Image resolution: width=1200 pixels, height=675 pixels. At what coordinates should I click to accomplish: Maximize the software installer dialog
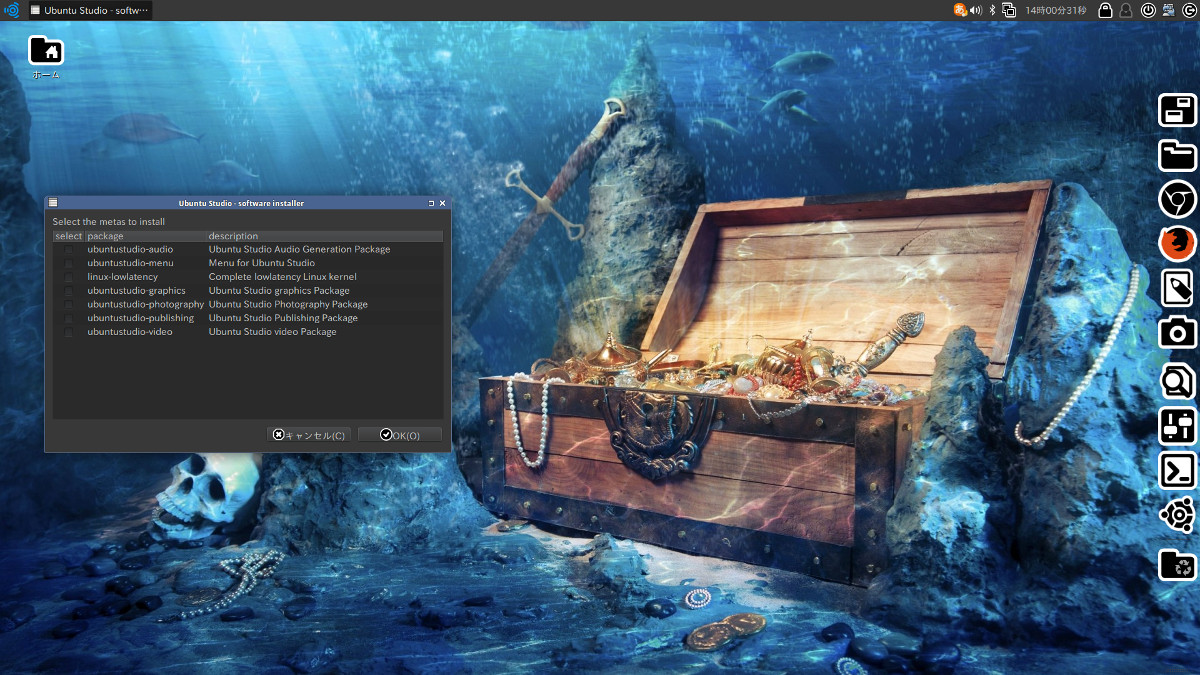(x=431, y=203)
